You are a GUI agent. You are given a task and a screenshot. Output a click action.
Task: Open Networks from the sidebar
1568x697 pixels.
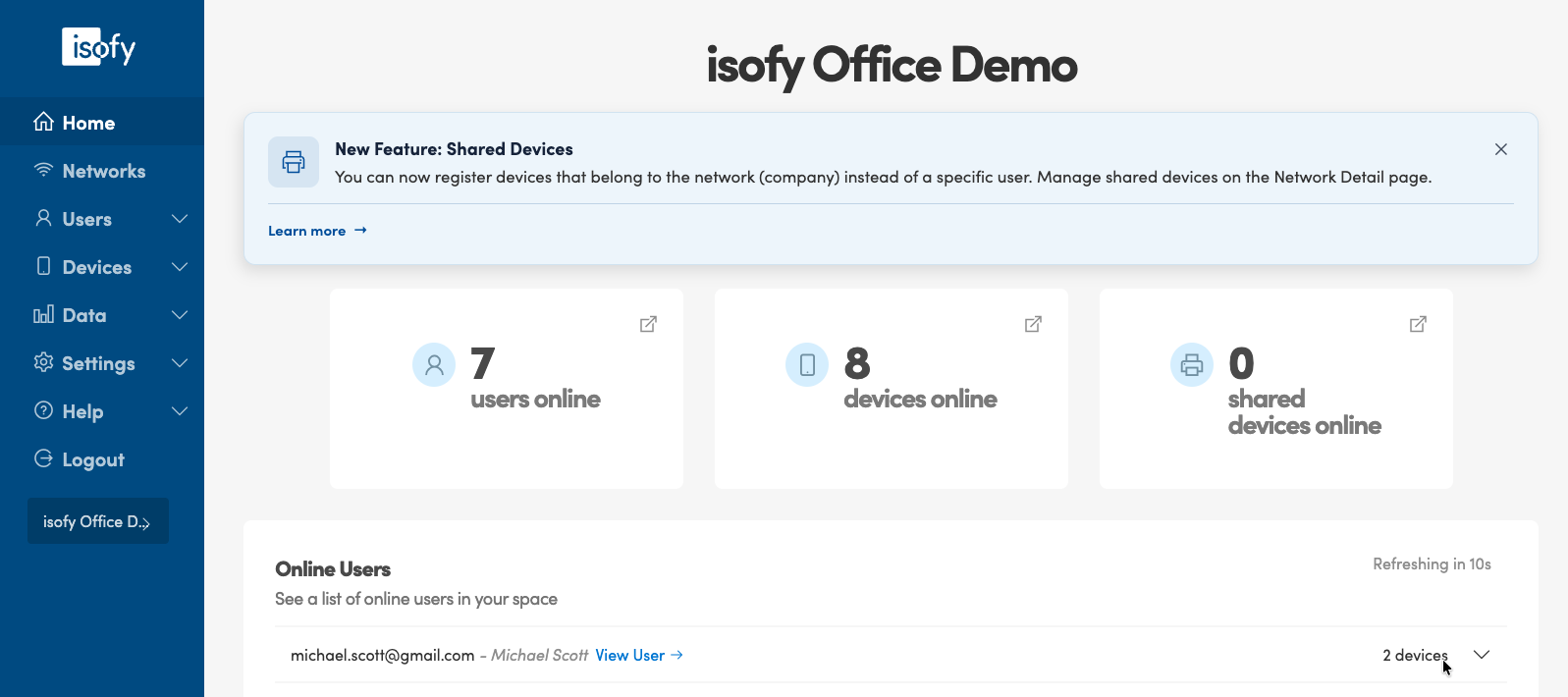102,170
